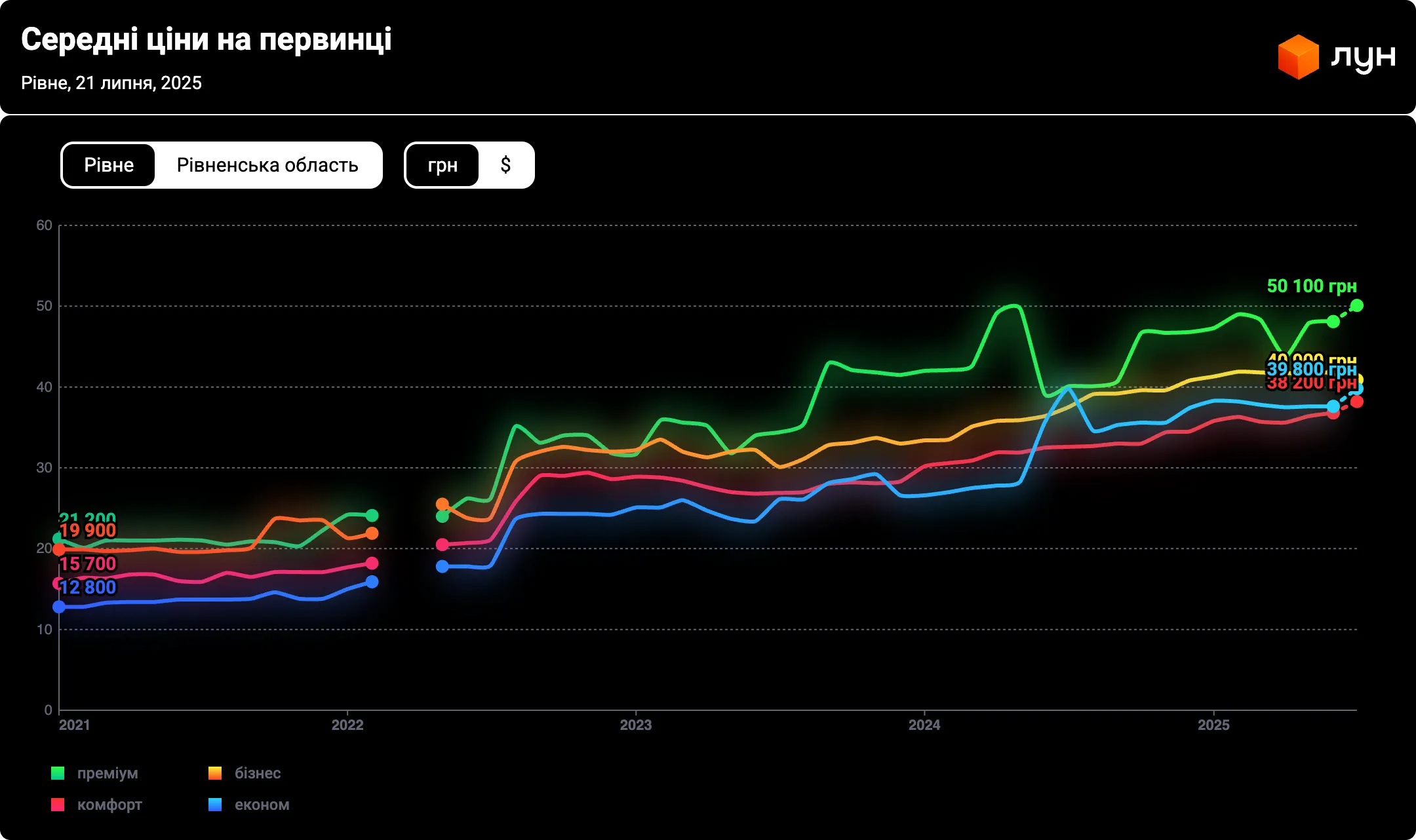Click the blue економ legend swatch
The width and height of the screenshot is (1416, 840).
215,805
